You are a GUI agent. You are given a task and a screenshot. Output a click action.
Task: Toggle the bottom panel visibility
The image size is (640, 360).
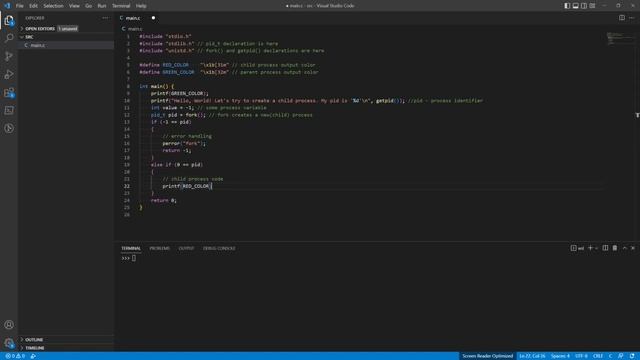pos(576,6)
